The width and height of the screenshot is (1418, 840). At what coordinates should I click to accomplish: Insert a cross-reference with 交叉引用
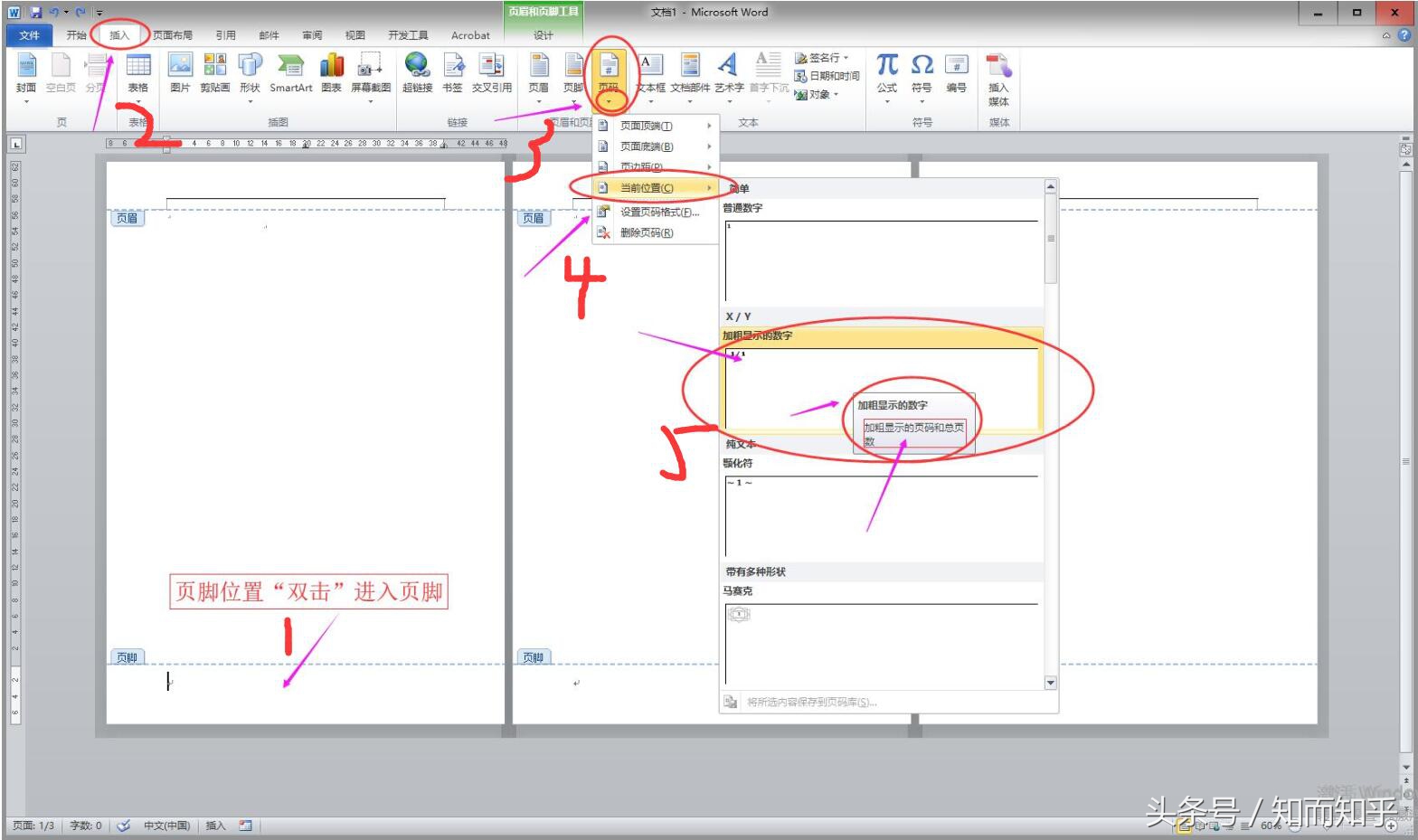tap(492, 74)
